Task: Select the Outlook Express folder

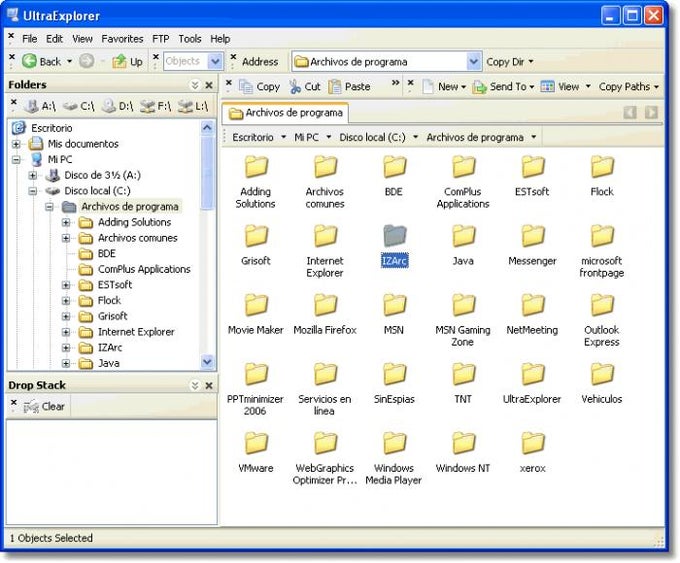Action: tap(602, 321)
